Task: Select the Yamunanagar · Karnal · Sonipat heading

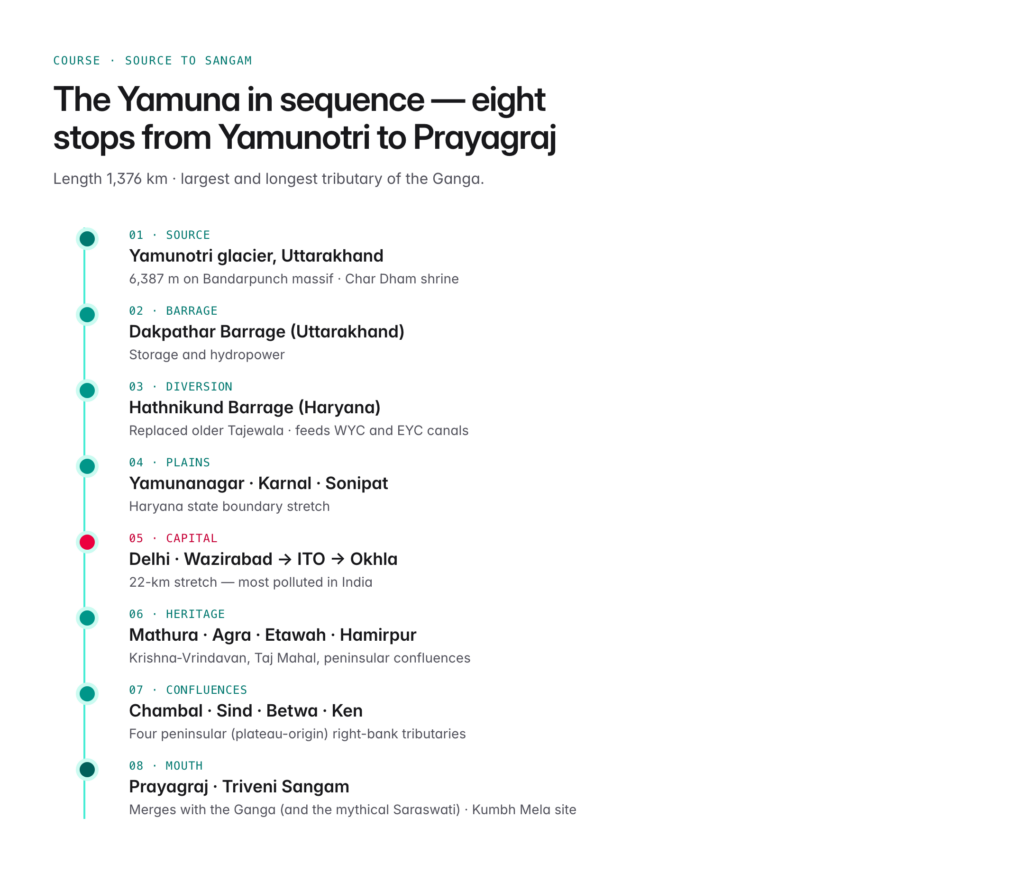Action: tap(258, 483)
